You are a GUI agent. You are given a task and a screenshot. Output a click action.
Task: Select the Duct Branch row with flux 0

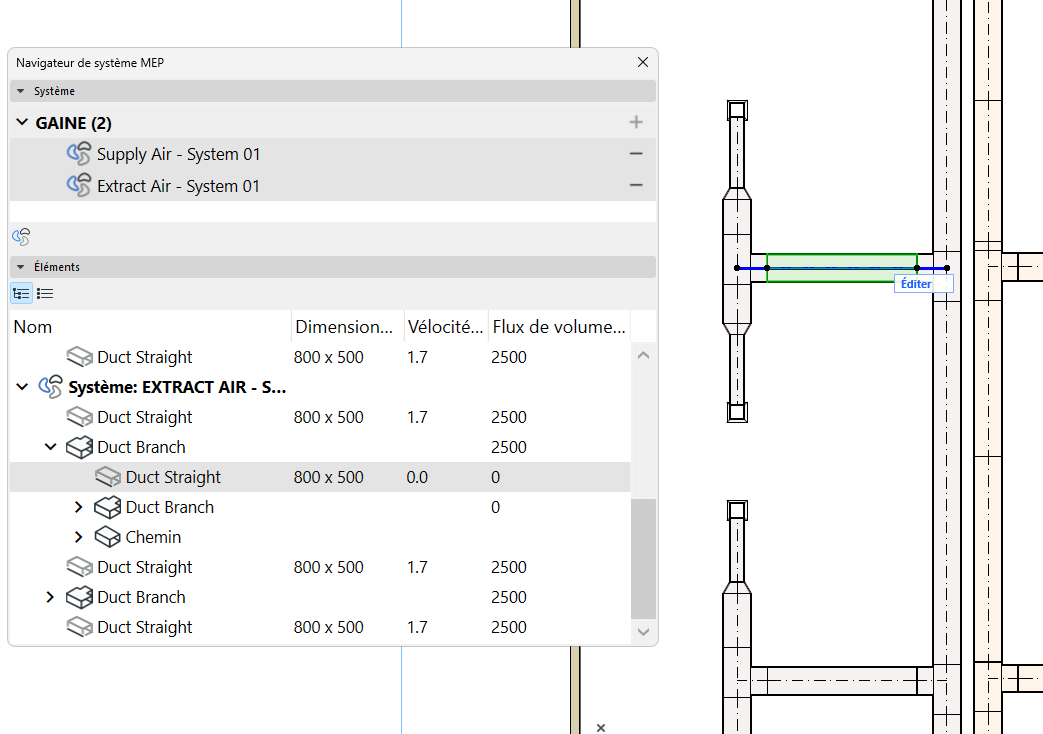320,507
